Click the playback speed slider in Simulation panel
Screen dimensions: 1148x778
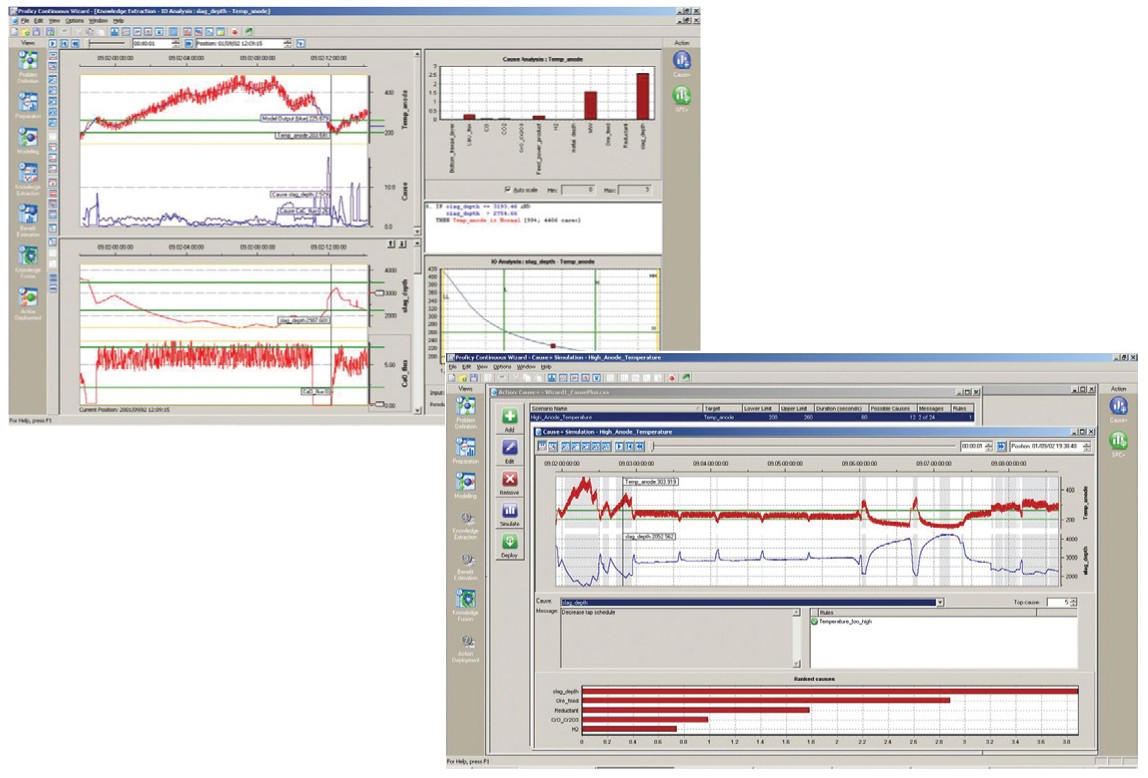[804, 446]
